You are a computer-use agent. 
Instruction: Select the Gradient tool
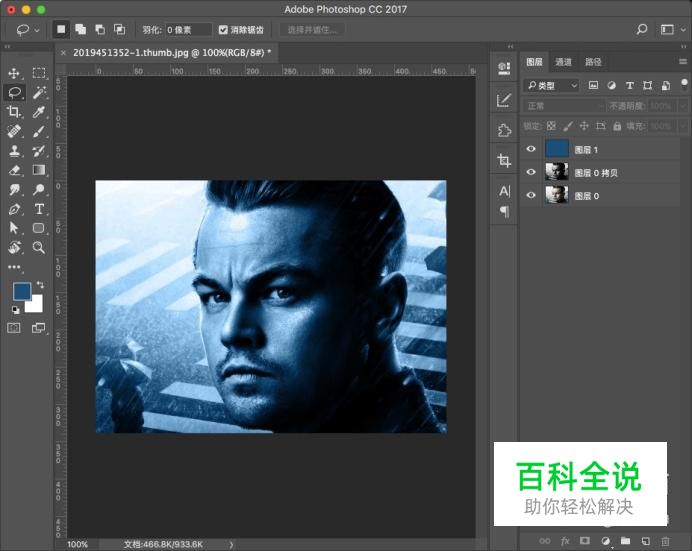[39, 170]
